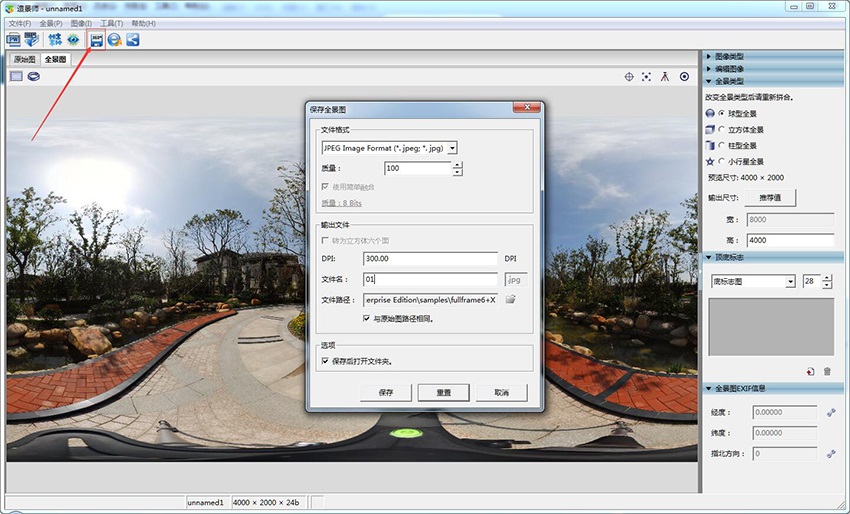
Task: Switch to the 原始图 tab
Action: [x=24, y=59]
